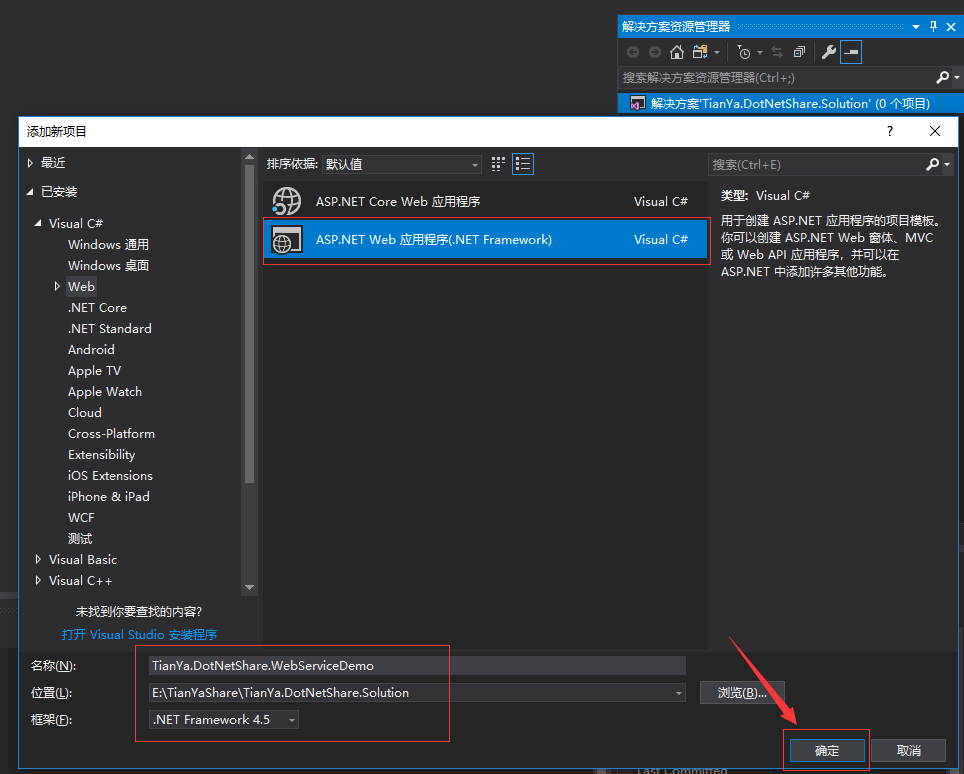Click the Forward arrow in Solution Explorer toolbar
964x774 pixels.
point(655,52)
